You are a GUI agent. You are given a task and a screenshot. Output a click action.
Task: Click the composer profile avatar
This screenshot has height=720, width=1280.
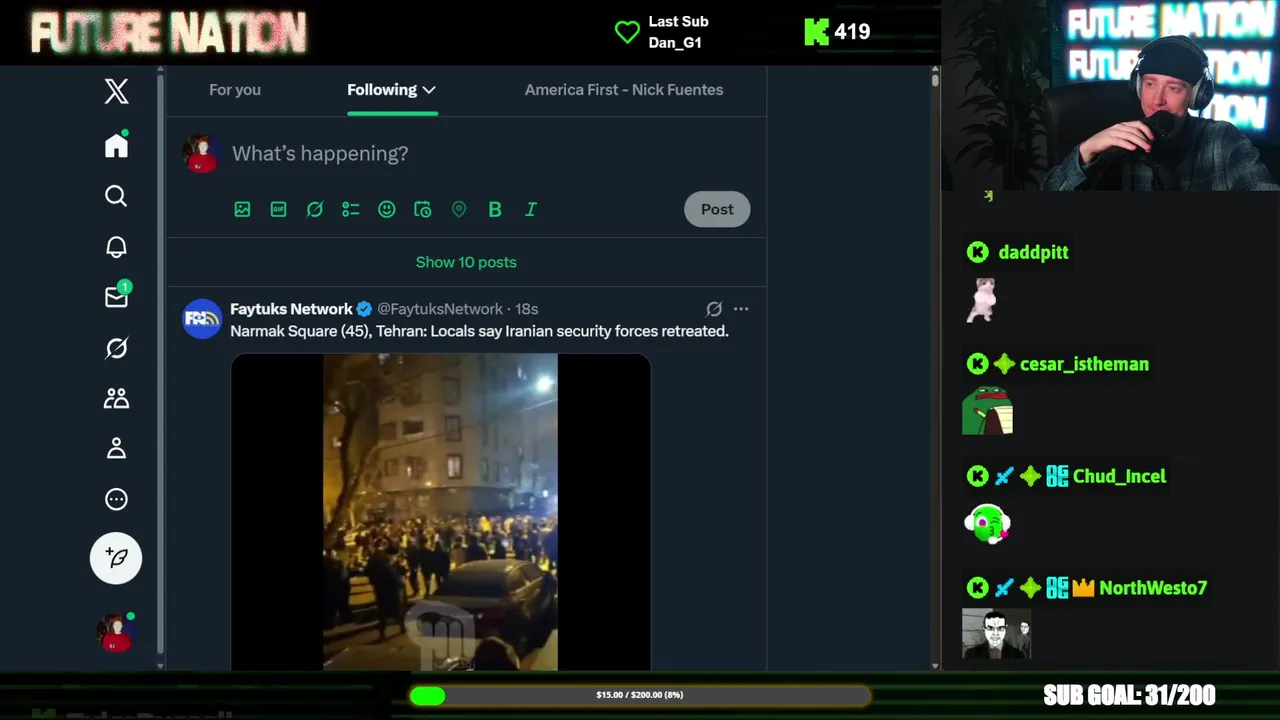(201, 154)
